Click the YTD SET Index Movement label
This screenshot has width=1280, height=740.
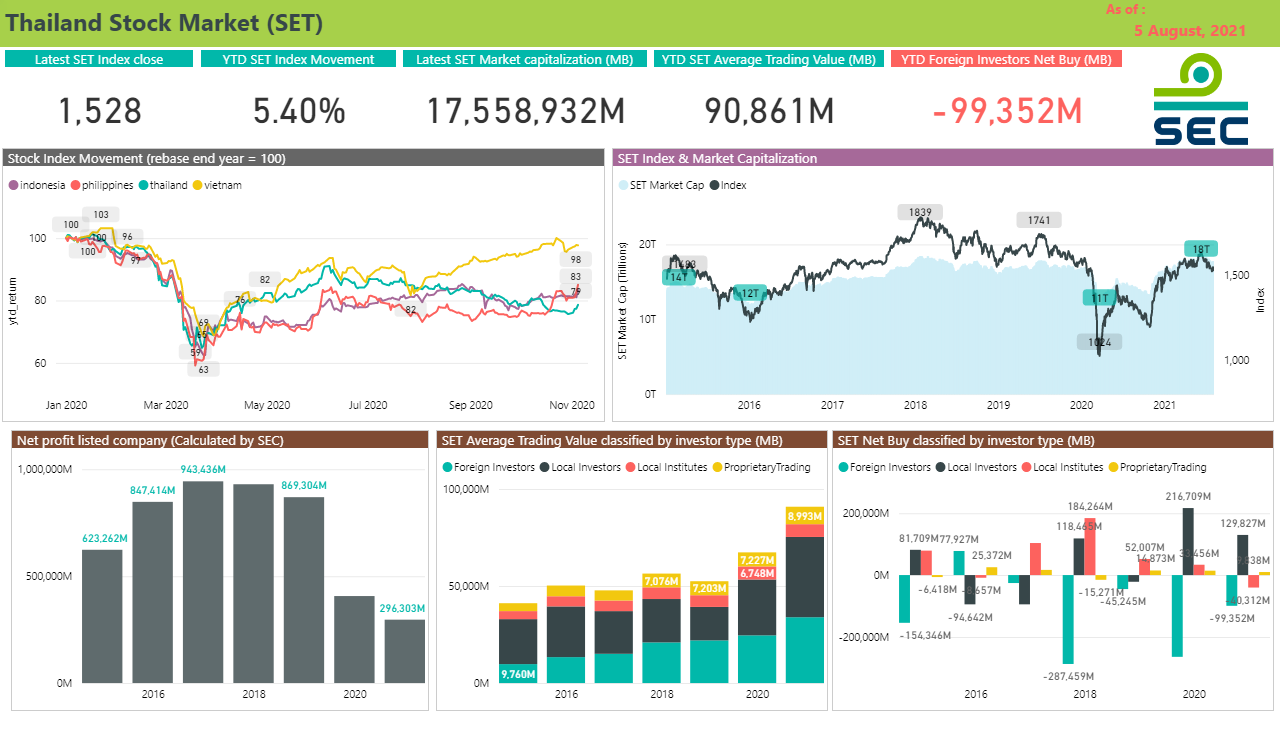point(299,59)
